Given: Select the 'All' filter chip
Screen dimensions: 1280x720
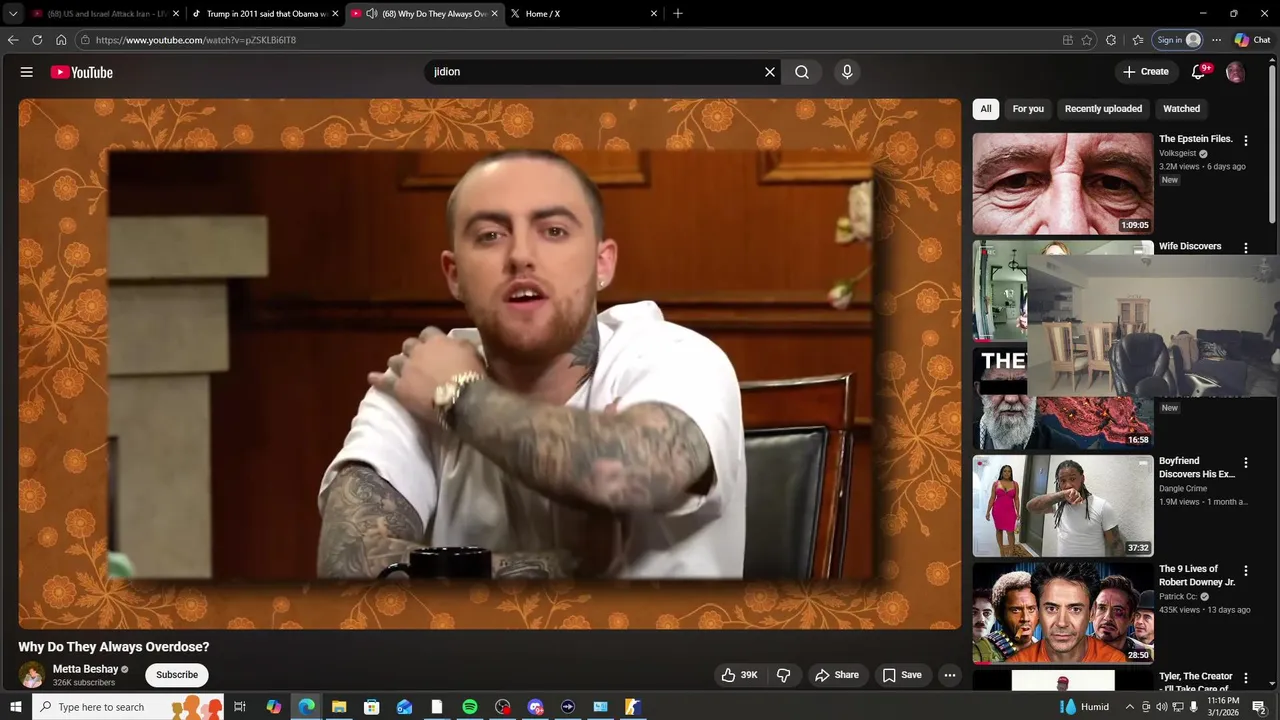Looking at the screenshot, I should click(x=986, y=109).
